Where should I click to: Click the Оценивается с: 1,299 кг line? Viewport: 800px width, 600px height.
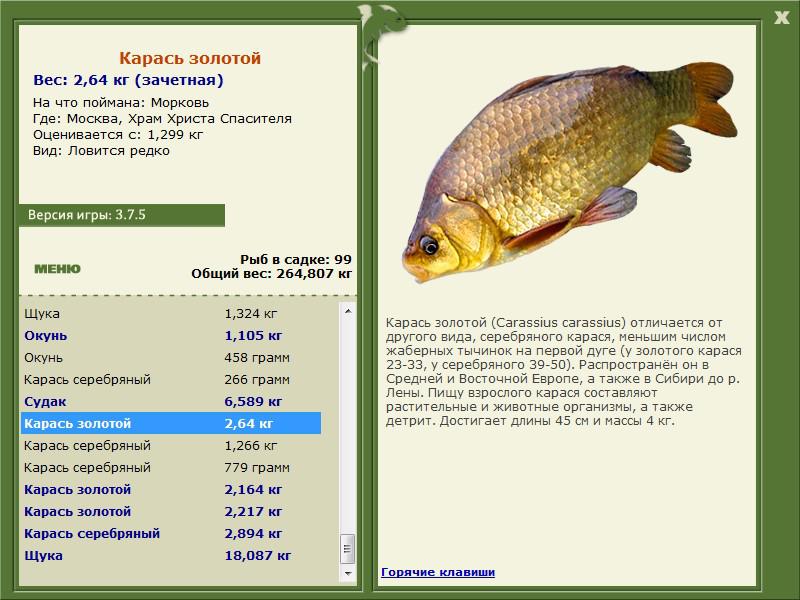point(118,134)
